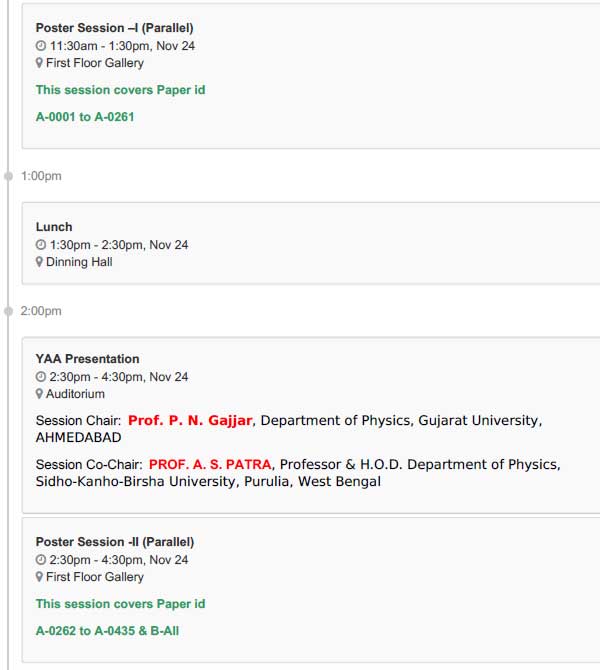Click the clock icon in the Poster Session II card

41,560
